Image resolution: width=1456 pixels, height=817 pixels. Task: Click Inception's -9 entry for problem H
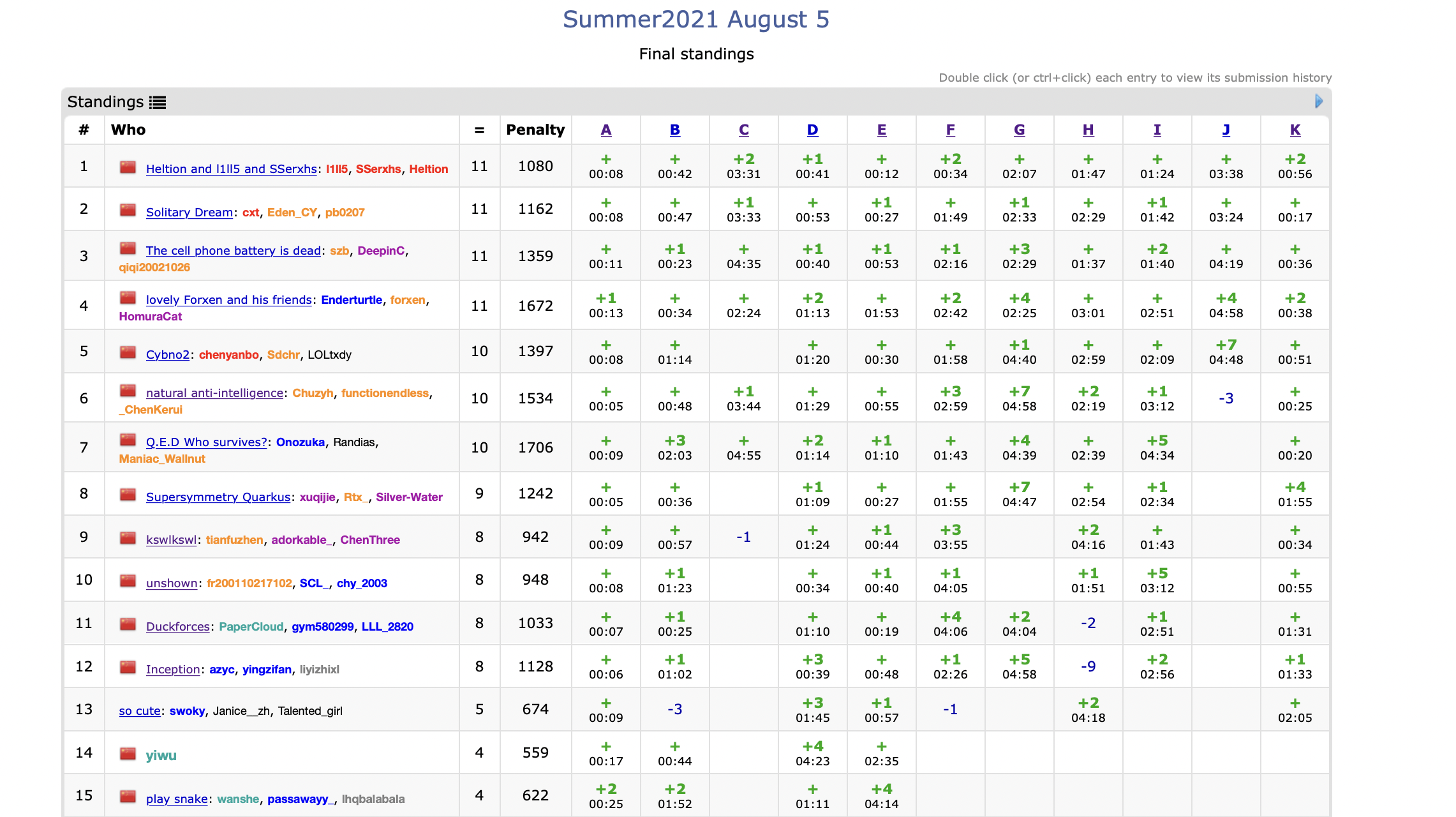[x=1088, y=666]
